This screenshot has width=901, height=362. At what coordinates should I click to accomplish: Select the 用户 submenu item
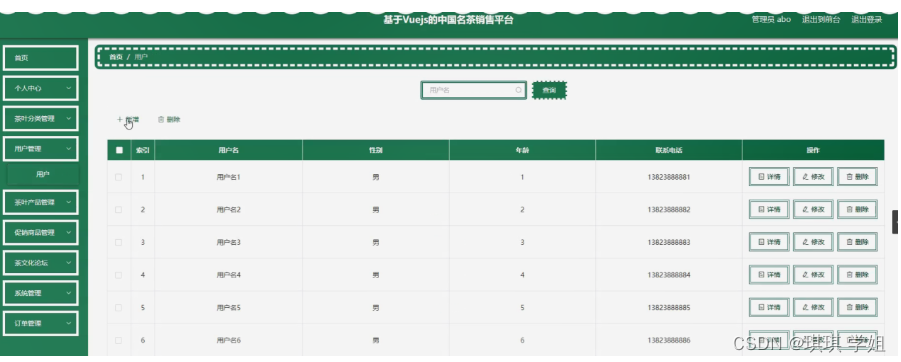pyautogui.click(x=43, y=175)
